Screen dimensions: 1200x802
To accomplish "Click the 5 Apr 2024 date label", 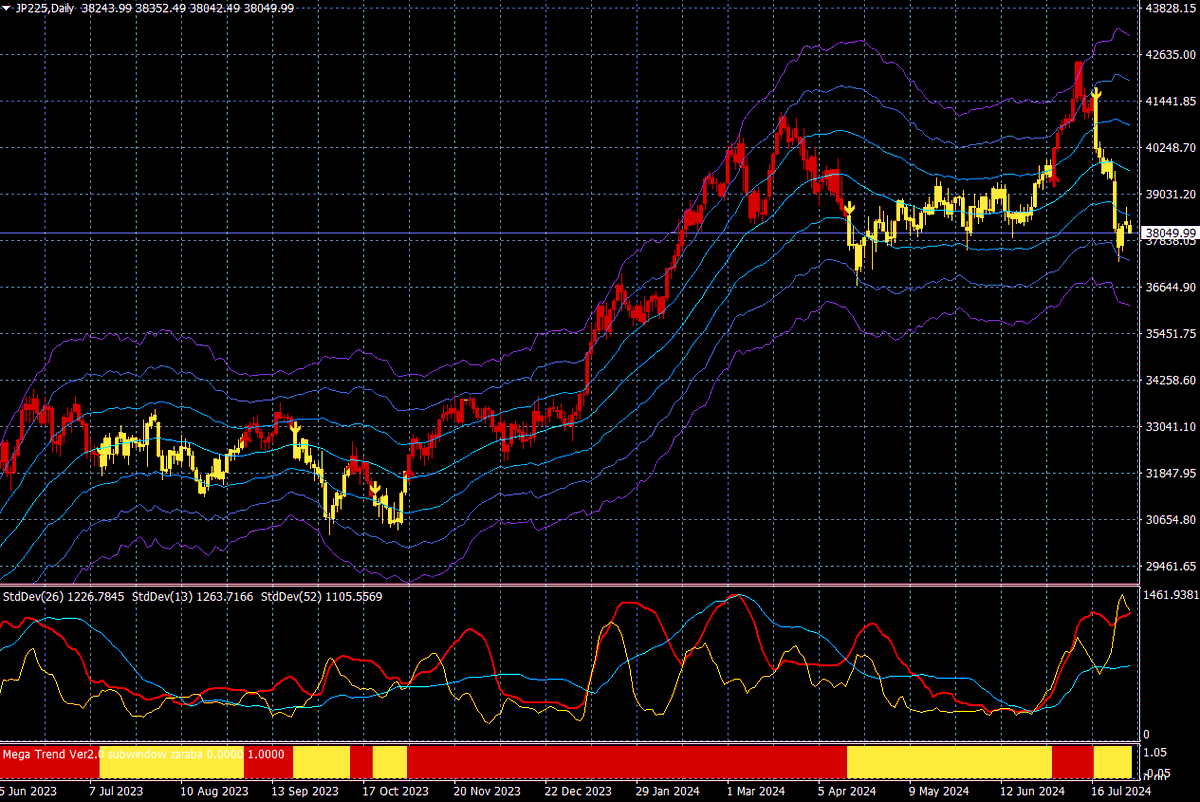I will click(848, 791).
